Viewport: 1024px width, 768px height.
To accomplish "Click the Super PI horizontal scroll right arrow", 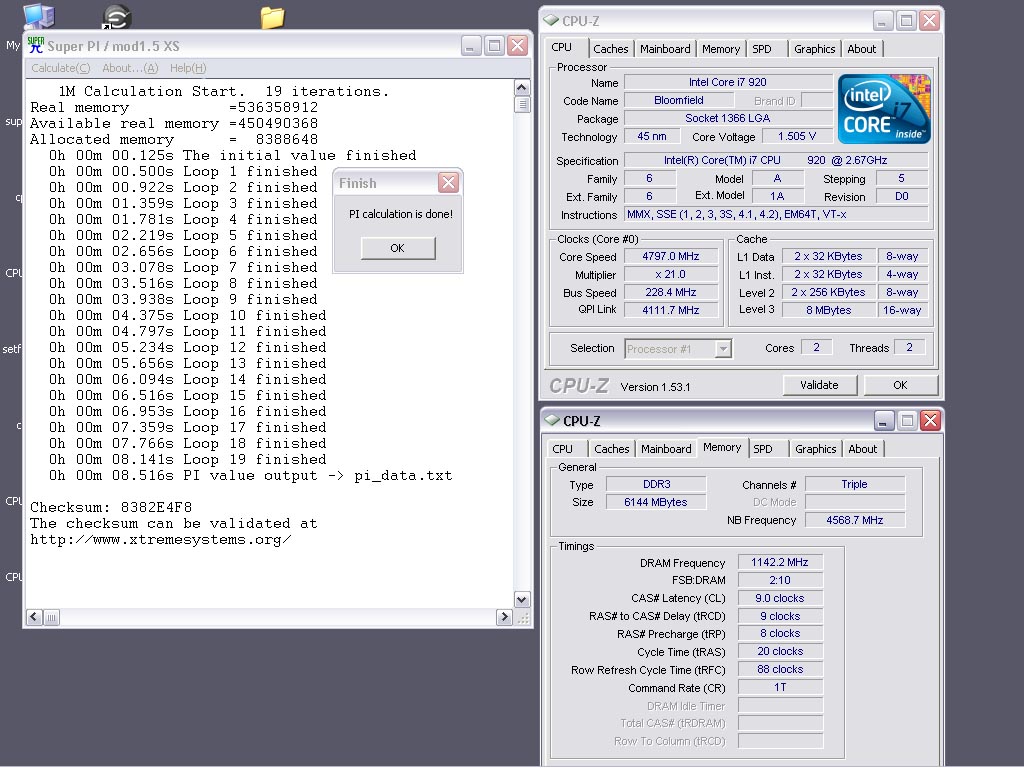I will (x=504, y=617).
